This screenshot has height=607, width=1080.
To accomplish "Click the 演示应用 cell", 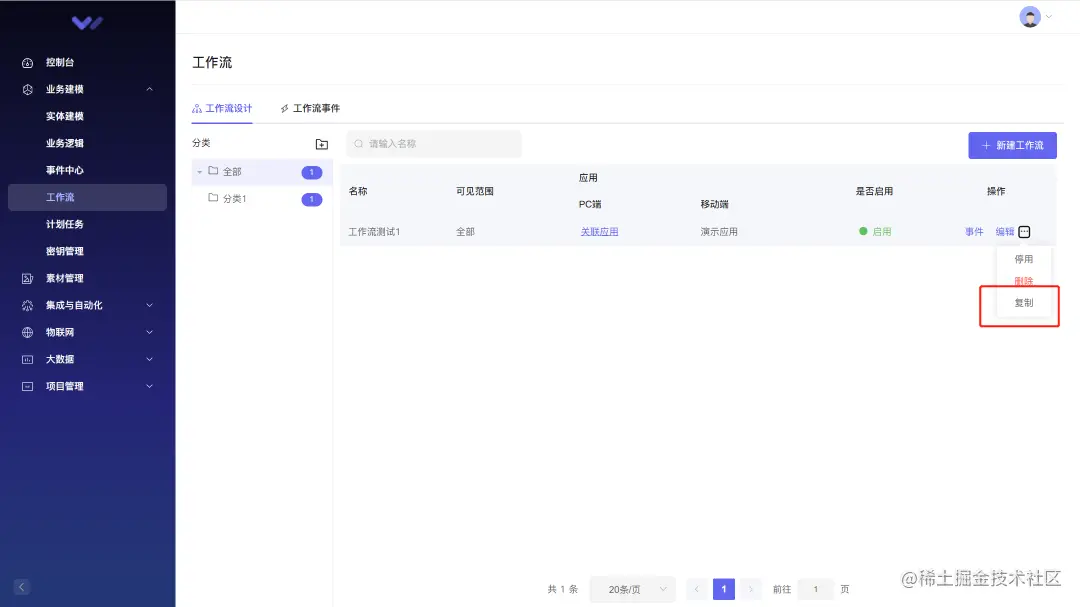I will [x=719, y=232].
